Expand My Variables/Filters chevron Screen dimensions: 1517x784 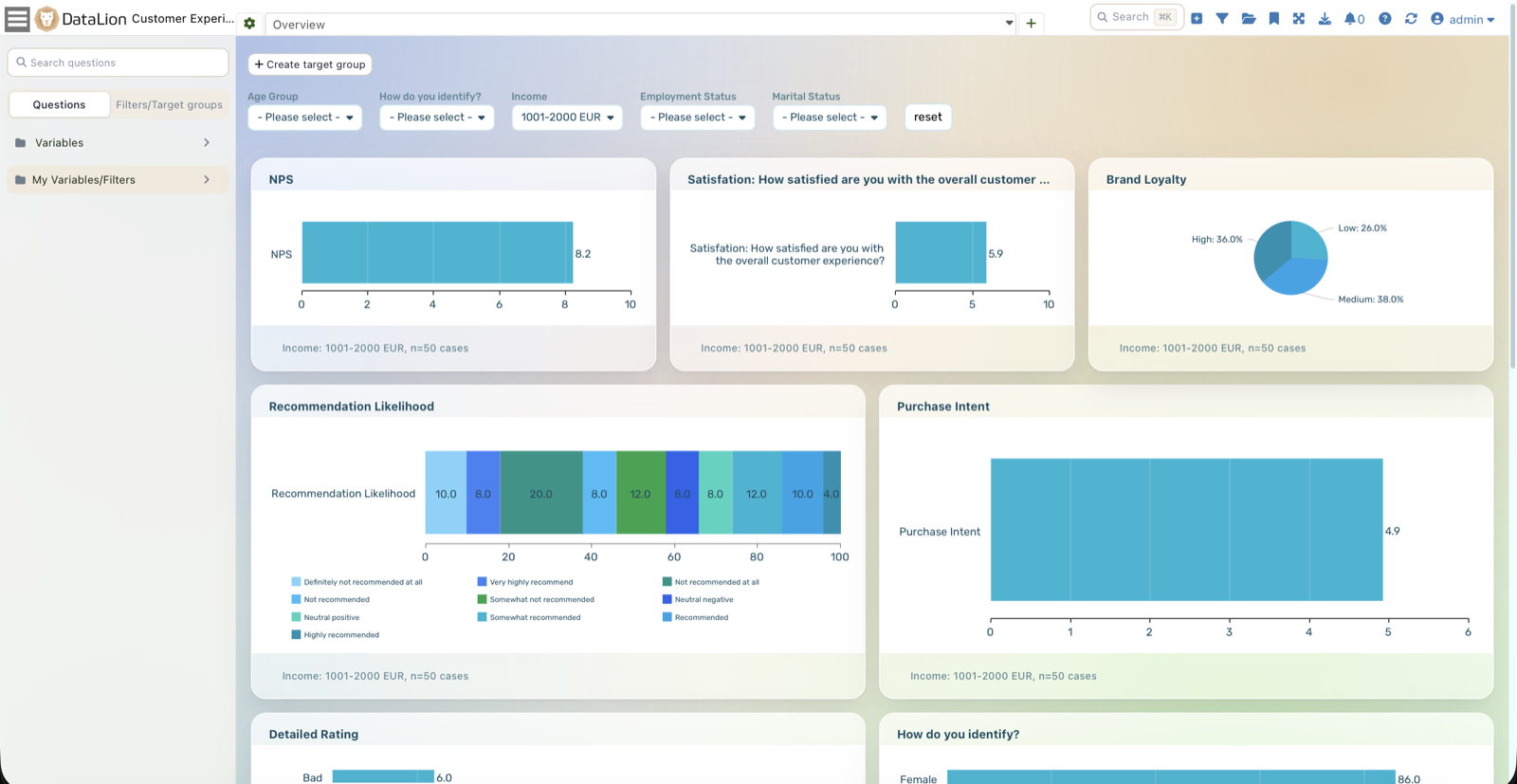tap(207, 180)
